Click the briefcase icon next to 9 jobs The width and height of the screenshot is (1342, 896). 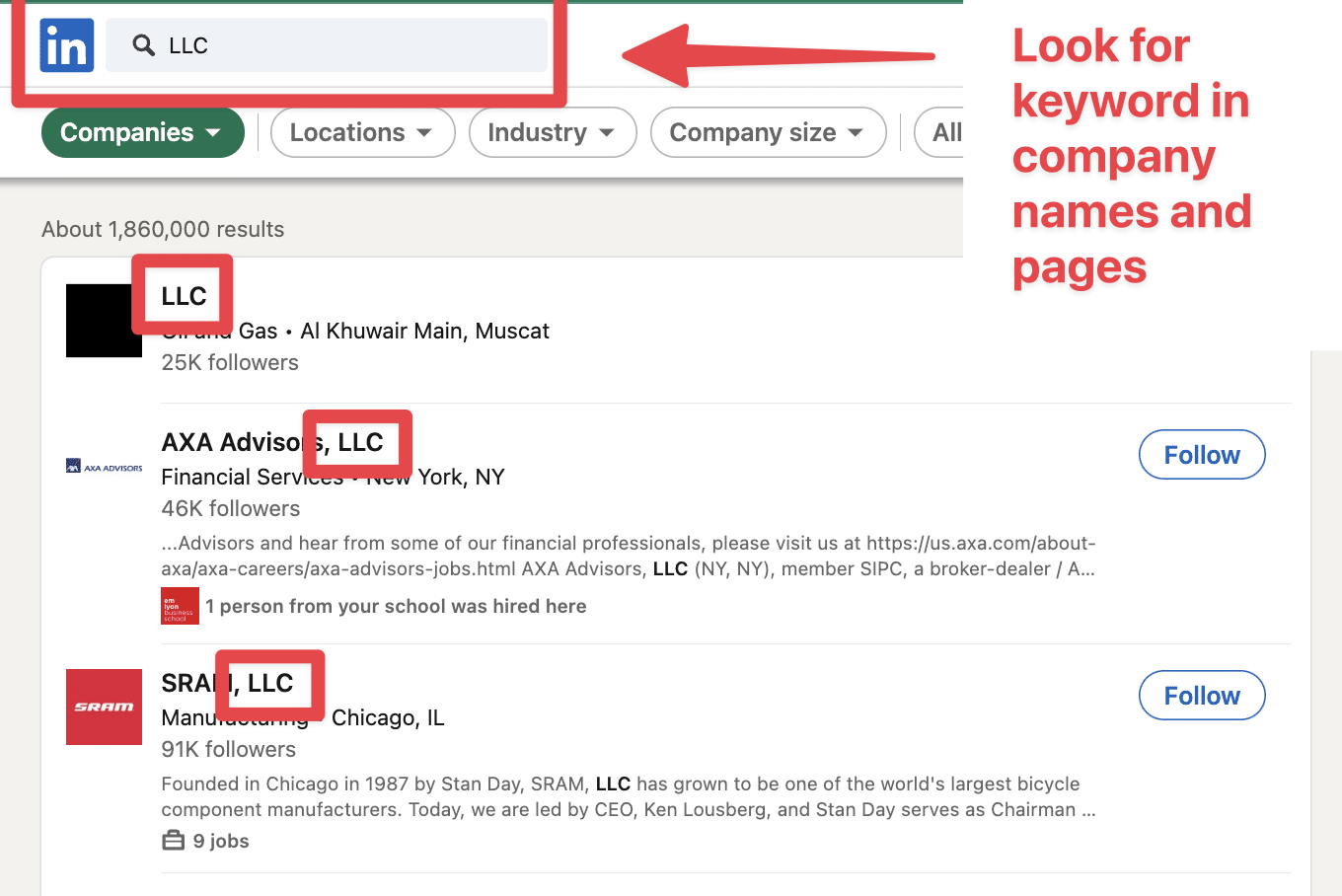point(174,840)
